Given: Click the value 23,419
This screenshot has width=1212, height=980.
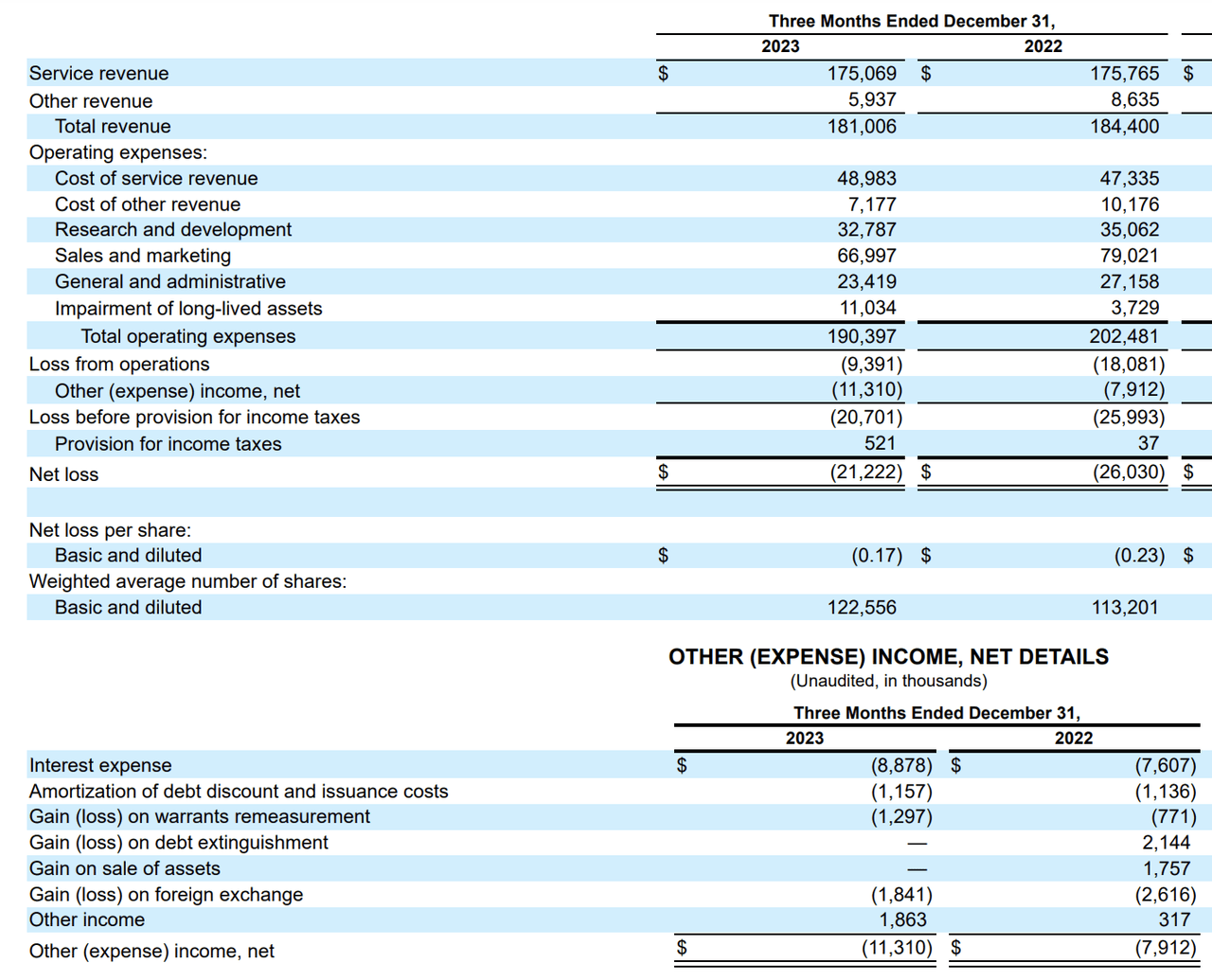Looking at the screenshot, I should tap(866, 281).
